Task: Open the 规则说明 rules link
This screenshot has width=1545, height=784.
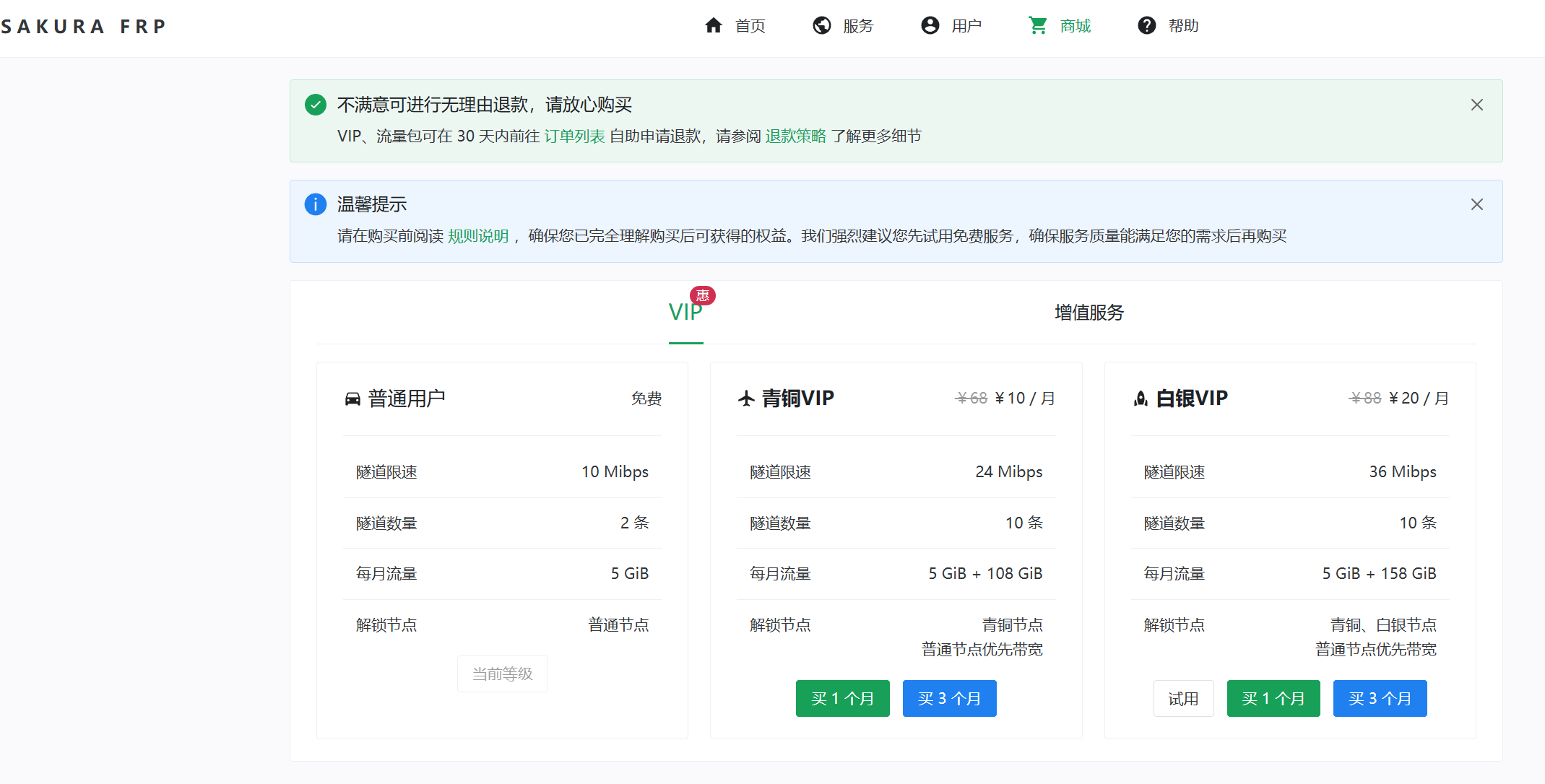Action: tap(478, 235)
